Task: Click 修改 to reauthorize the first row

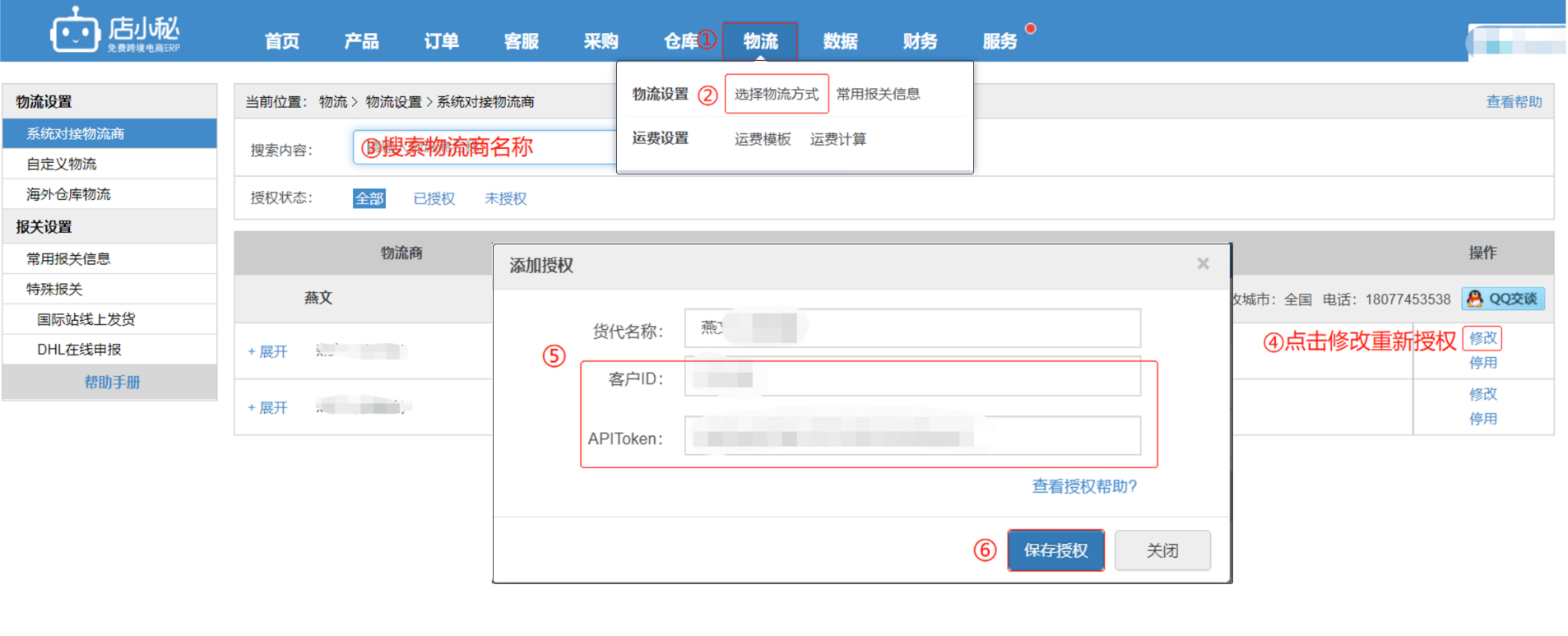Action: click(x=1482, y=338)
